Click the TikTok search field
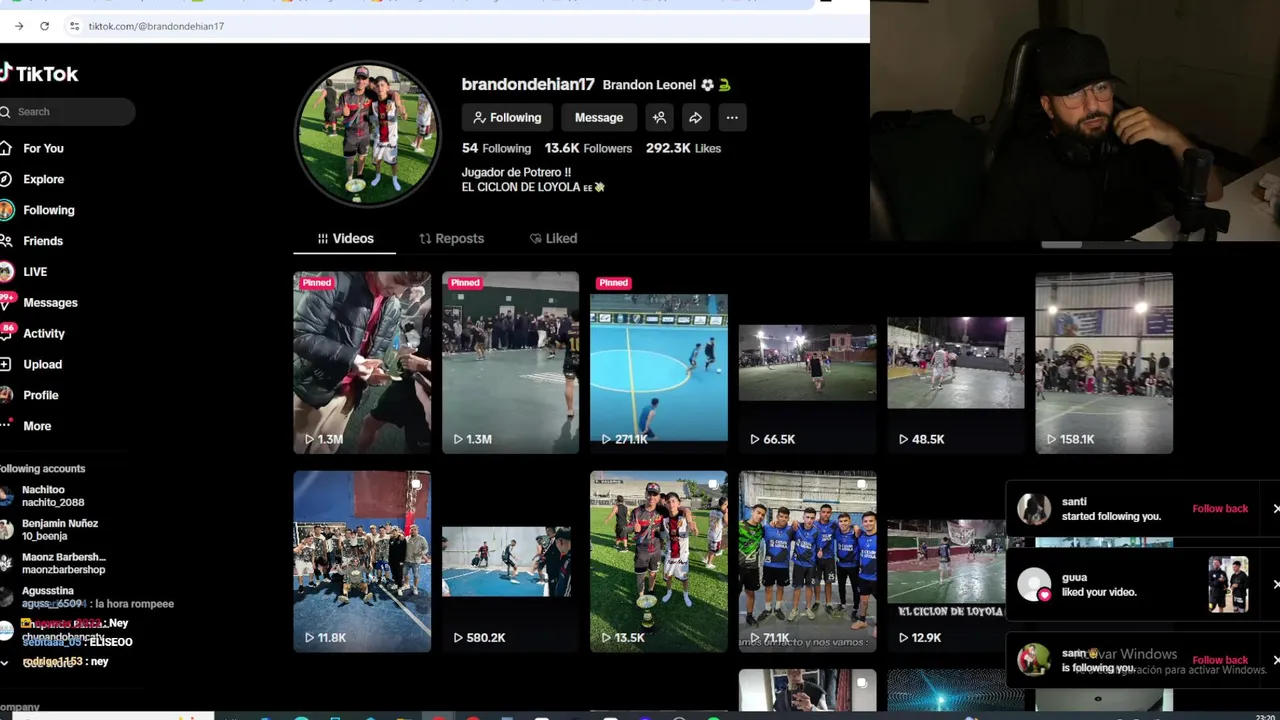The image size is (1280, 720). click(67, 112)
